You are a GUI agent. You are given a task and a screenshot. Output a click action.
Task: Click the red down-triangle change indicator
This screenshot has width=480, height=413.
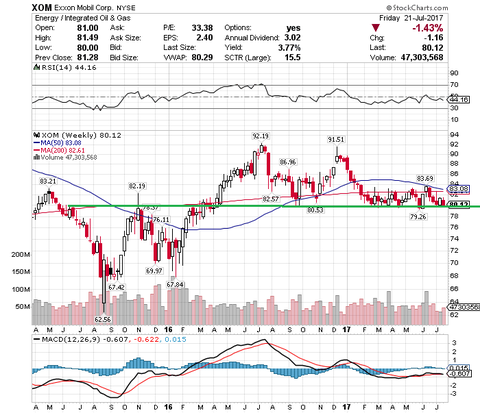pyautogui.click(x=376, y=28)
